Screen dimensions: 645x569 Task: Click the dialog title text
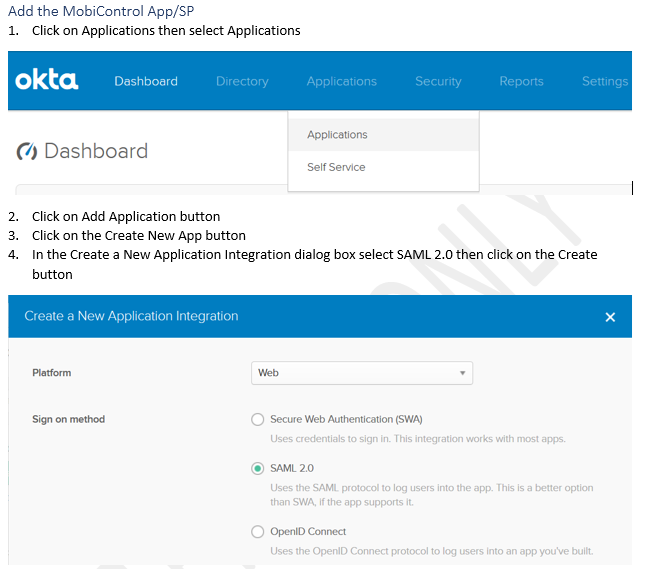point(131,316)
